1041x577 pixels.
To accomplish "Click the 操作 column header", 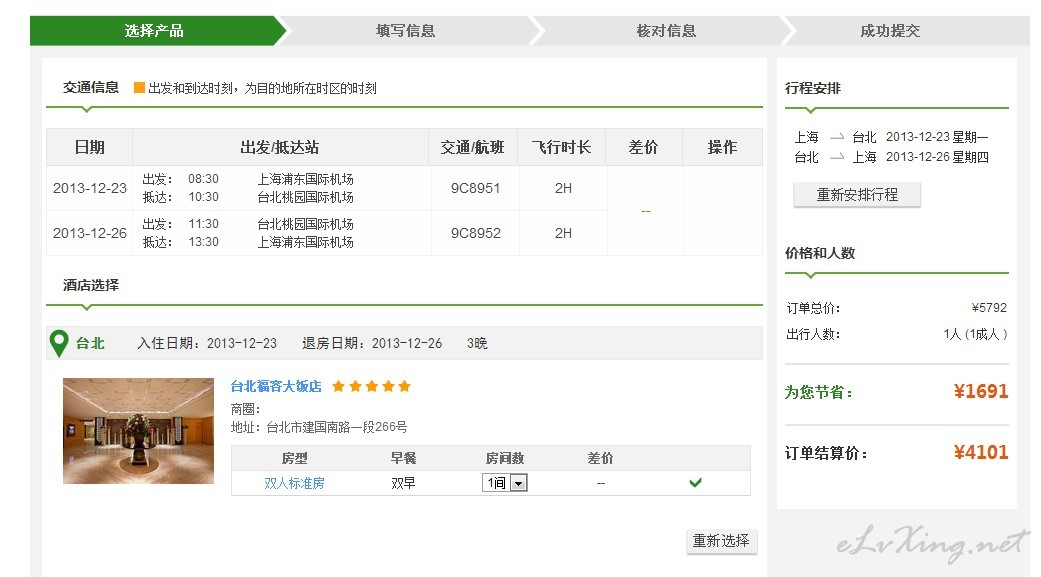I will click(722, 147).
